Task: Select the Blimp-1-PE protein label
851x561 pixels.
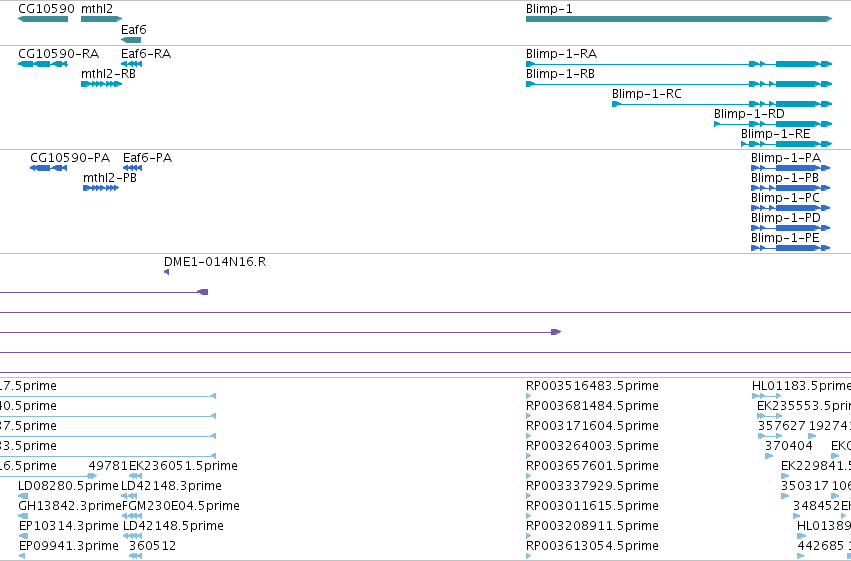Action: (x=785, y=238)
